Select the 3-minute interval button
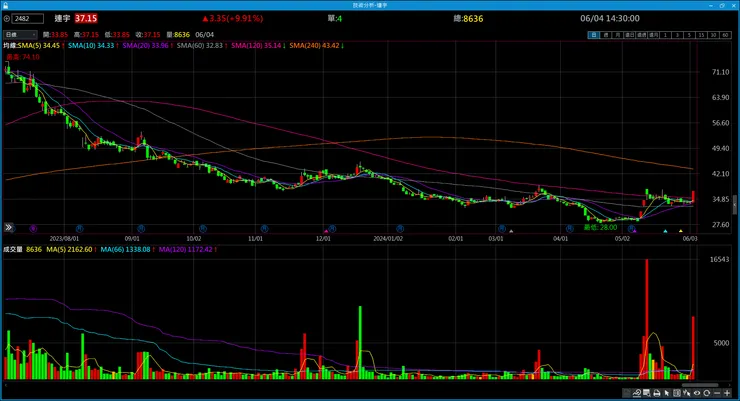 [x=677, y=35]
